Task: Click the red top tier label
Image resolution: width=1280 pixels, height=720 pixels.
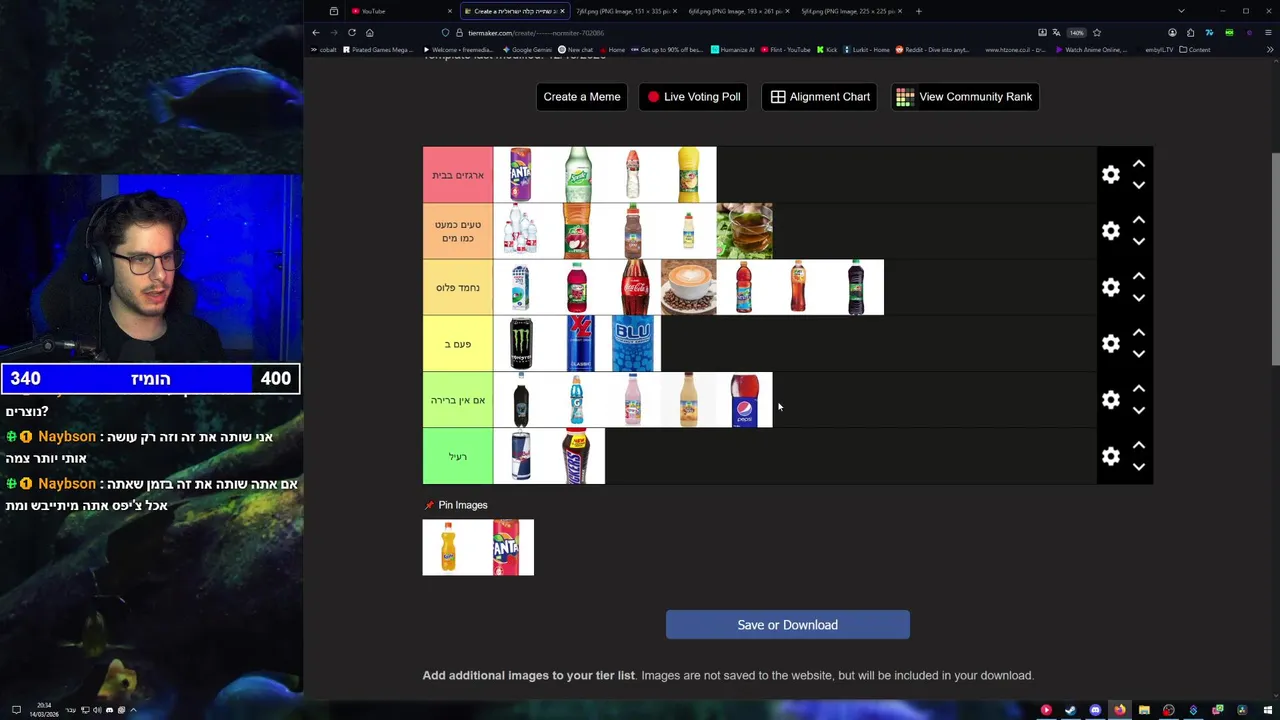Action: point(458,175)
